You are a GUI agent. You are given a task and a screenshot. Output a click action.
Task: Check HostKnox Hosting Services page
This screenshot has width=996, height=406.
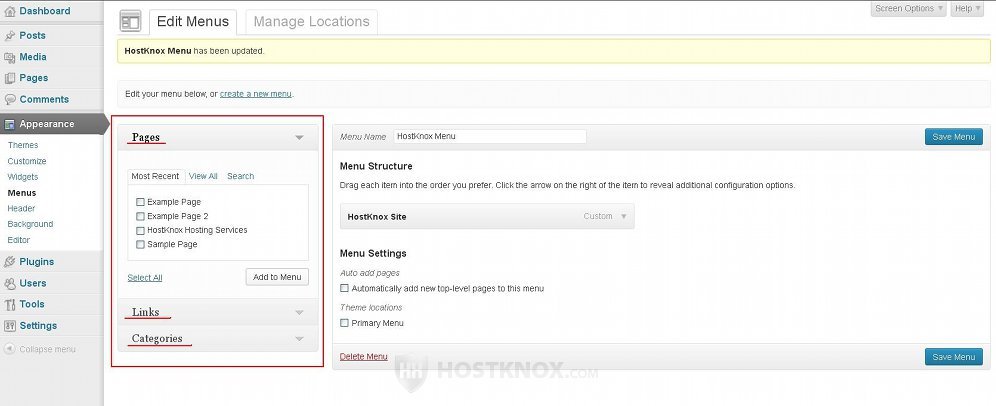click(x=140, y=230)
